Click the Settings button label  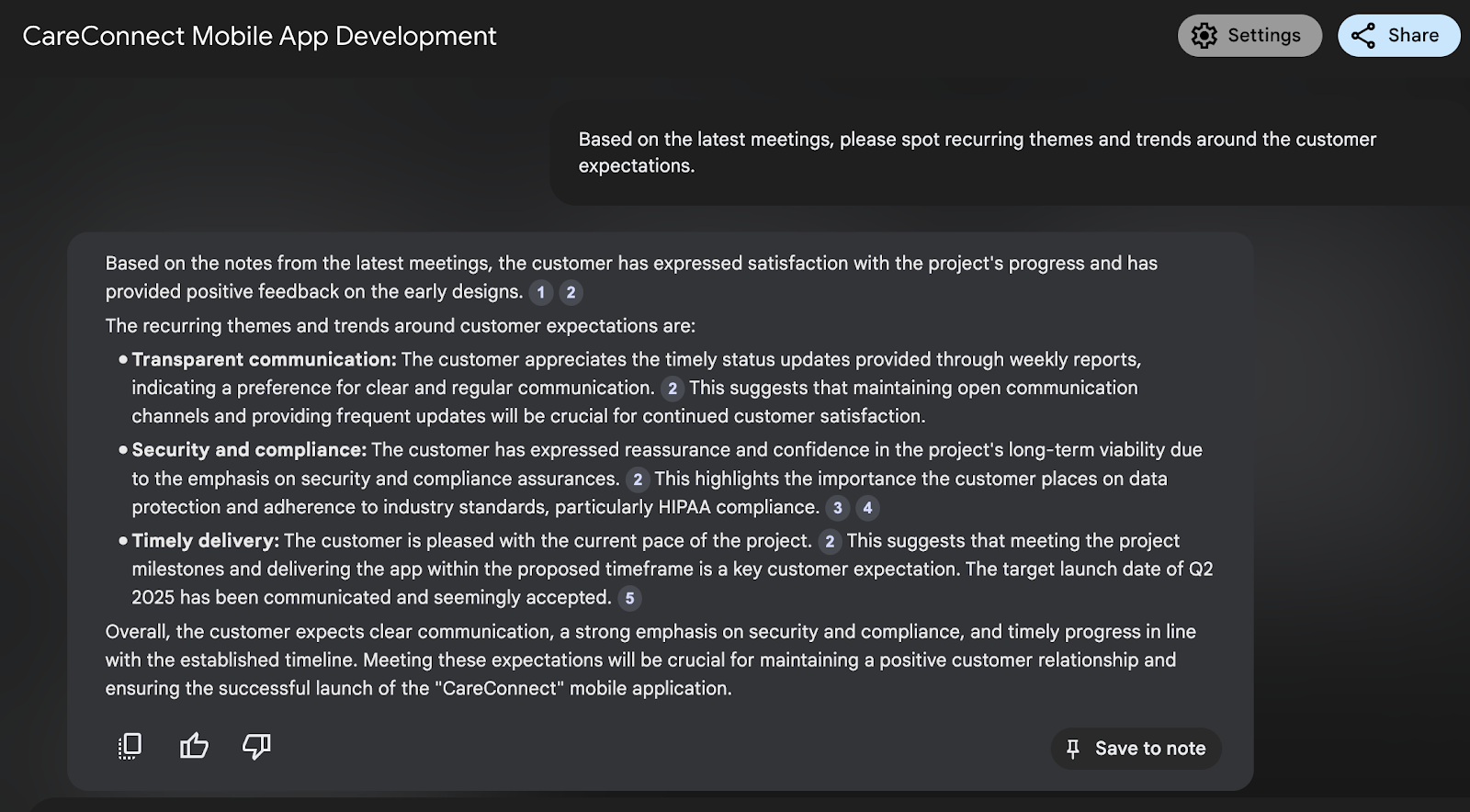pos(1264,36)
